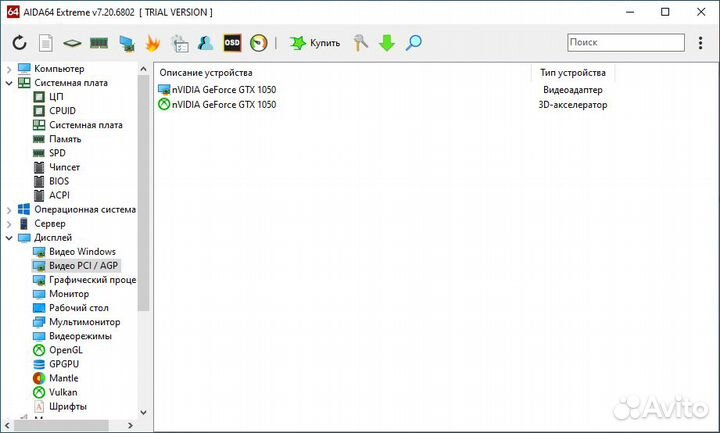Click the Купить button
This screenshot has width=720, height=433.
coord(315,43)
